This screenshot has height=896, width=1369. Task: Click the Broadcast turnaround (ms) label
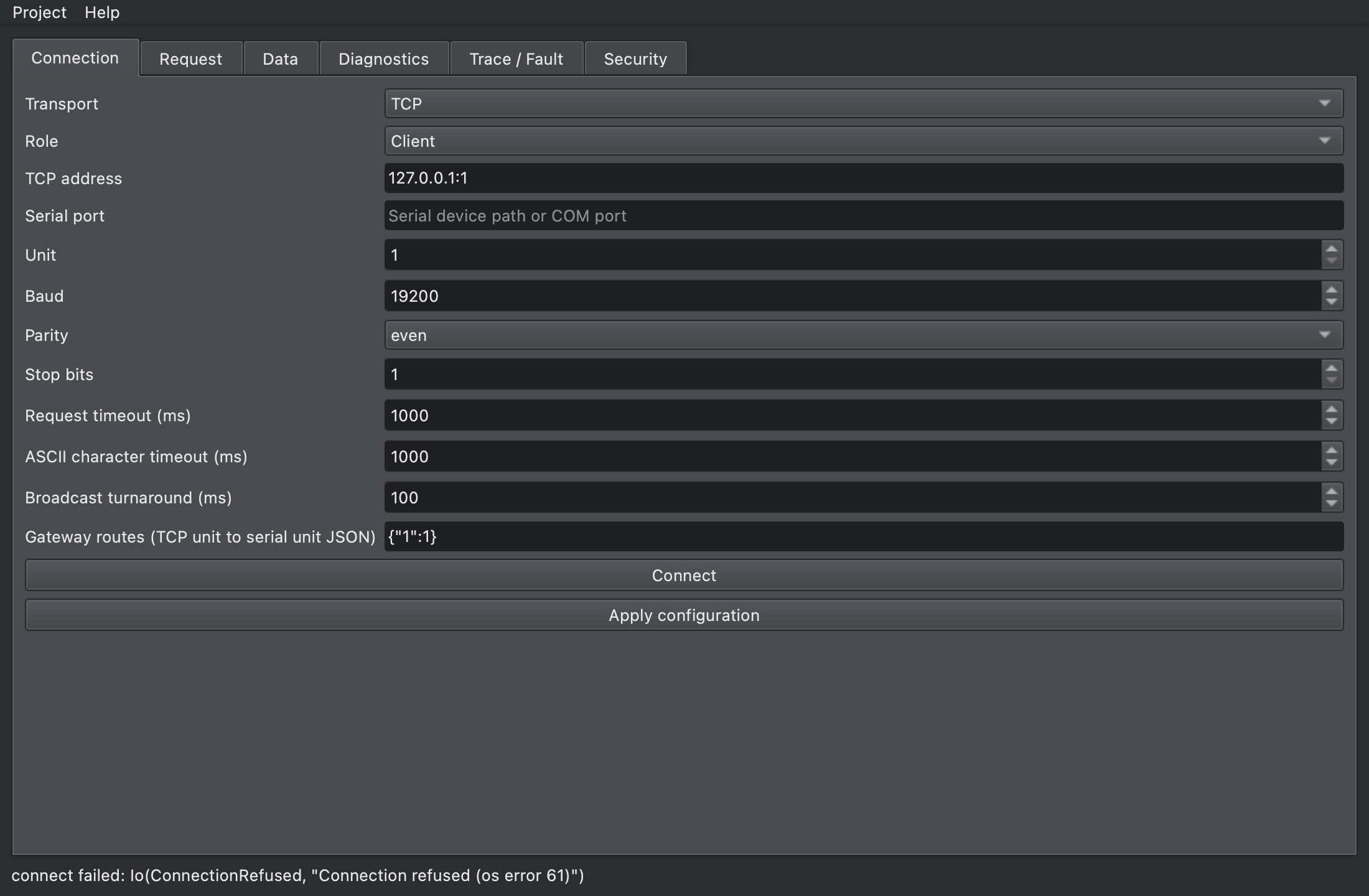pos(128,498)
